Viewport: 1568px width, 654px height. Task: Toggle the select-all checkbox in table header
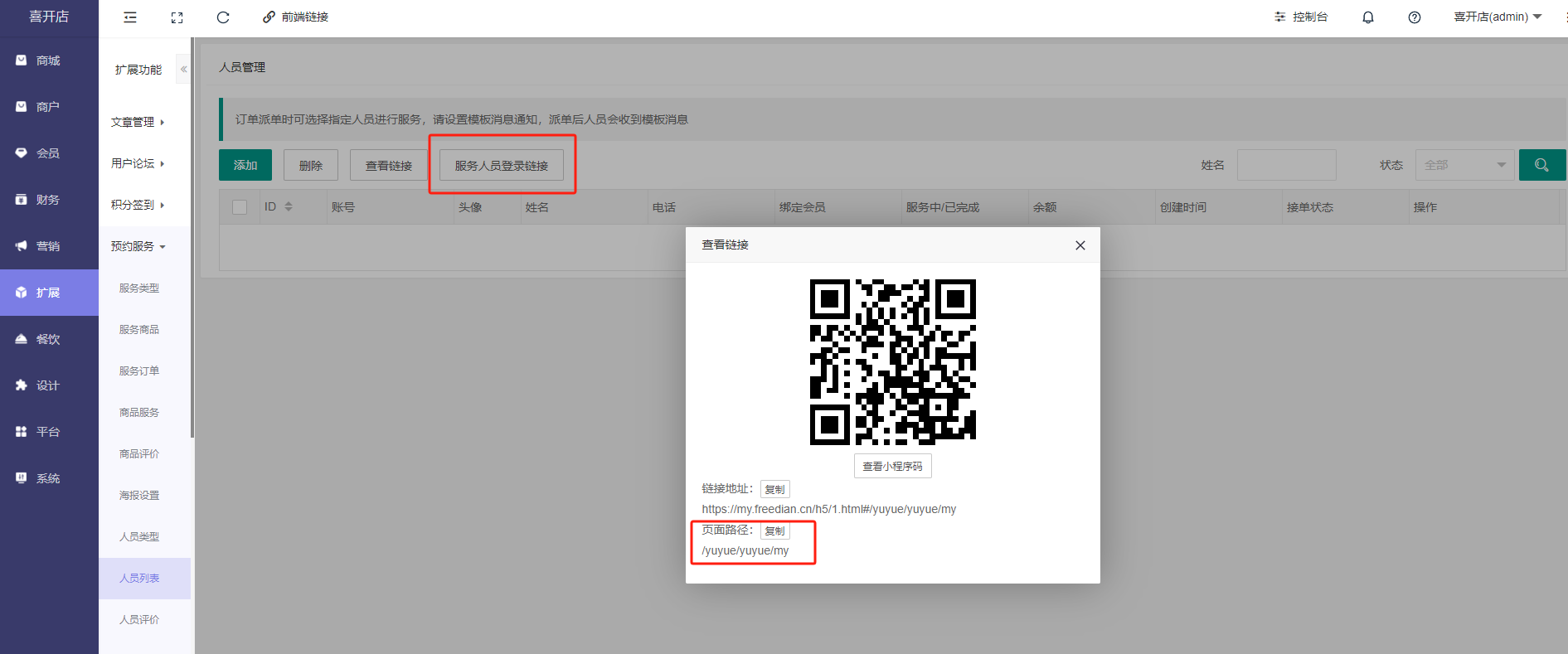(x=240, y=207)
